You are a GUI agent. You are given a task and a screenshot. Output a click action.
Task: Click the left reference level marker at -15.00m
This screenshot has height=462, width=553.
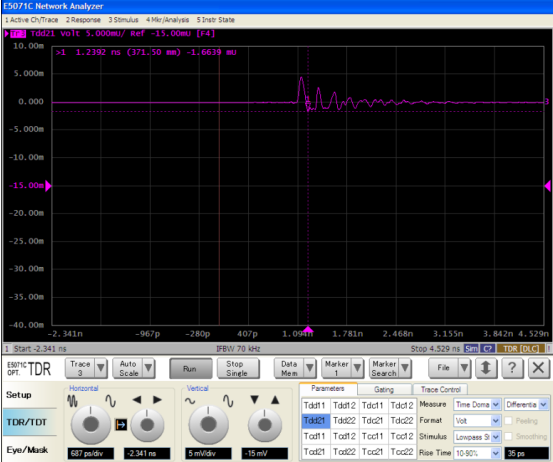(x=48, y=186)
